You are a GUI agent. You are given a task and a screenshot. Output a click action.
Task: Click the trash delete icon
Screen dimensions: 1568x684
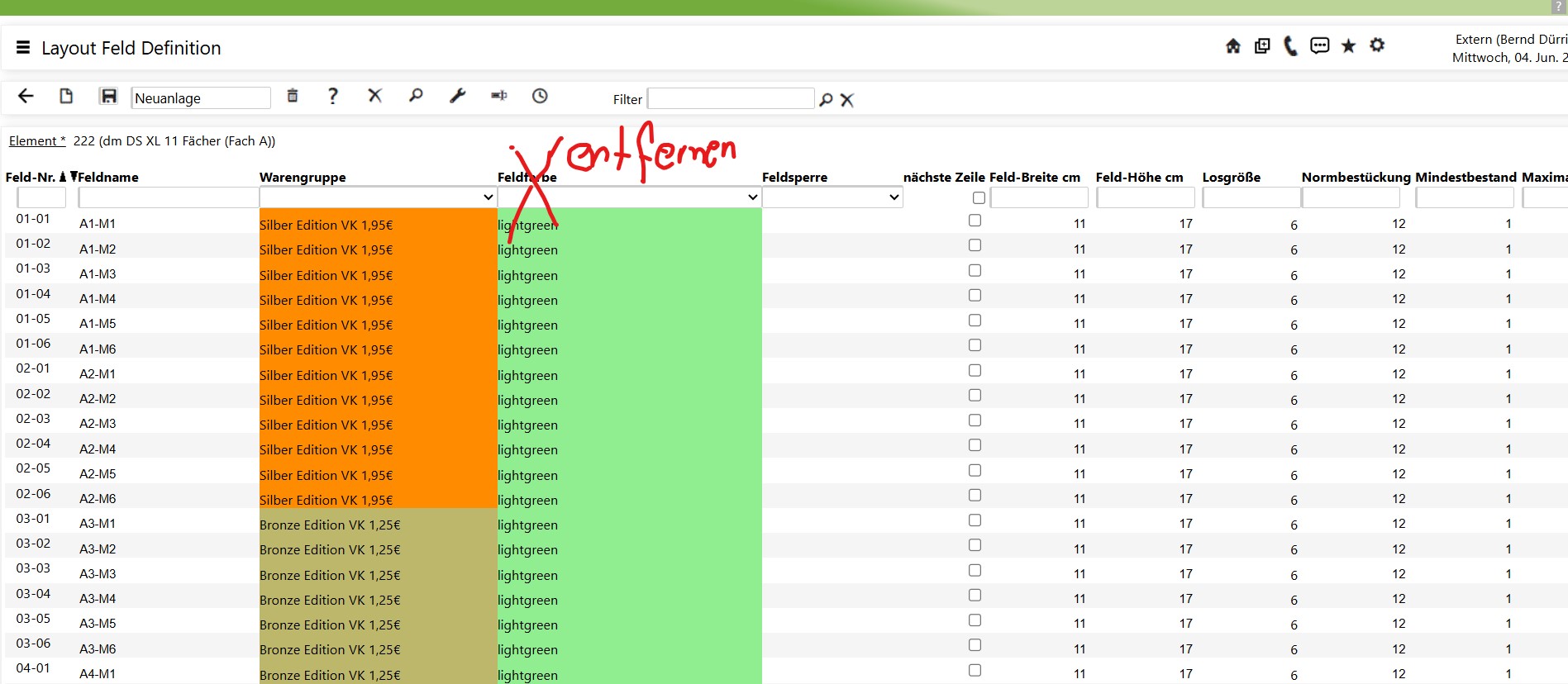[292, 96]
